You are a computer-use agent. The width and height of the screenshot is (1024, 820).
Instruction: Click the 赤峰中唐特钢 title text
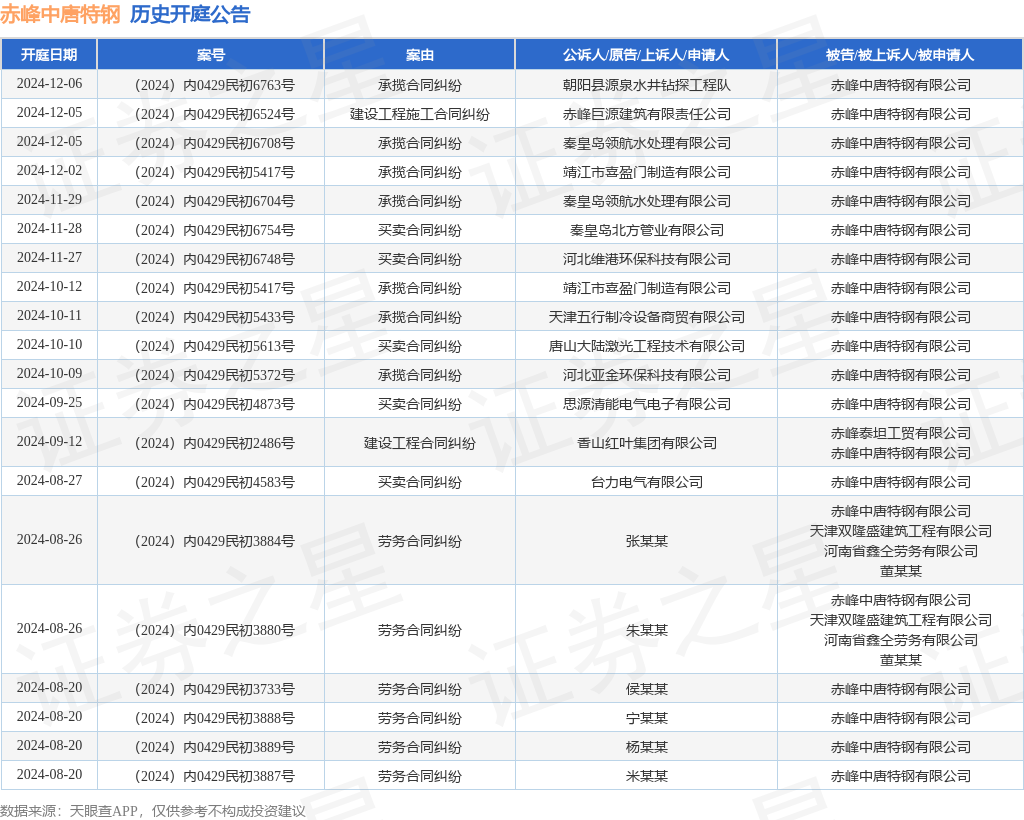[60, 14]
